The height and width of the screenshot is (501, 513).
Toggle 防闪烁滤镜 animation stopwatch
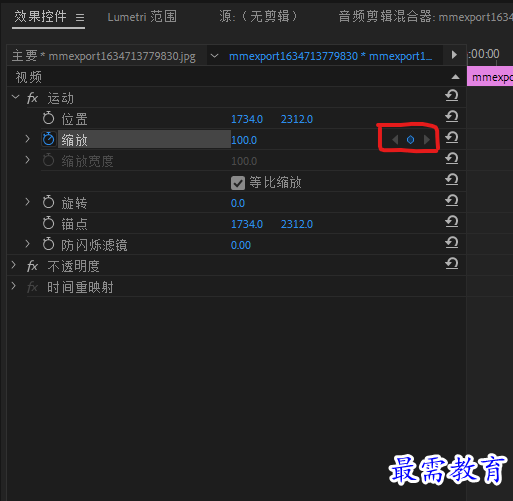[48, 244]
